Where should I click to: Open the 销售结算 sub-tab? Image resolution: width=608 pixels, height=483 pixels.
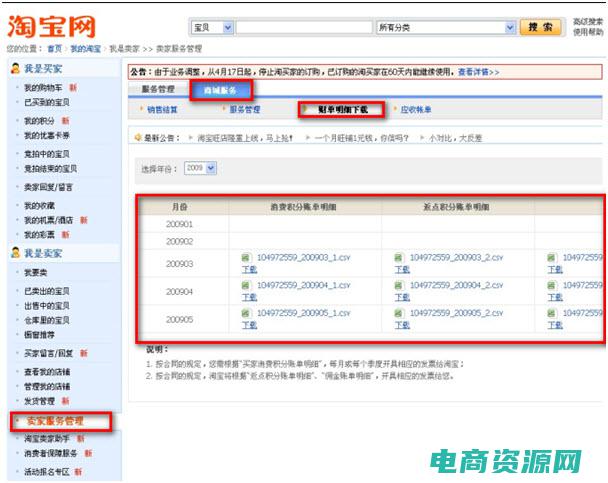(x=162, y=110)
